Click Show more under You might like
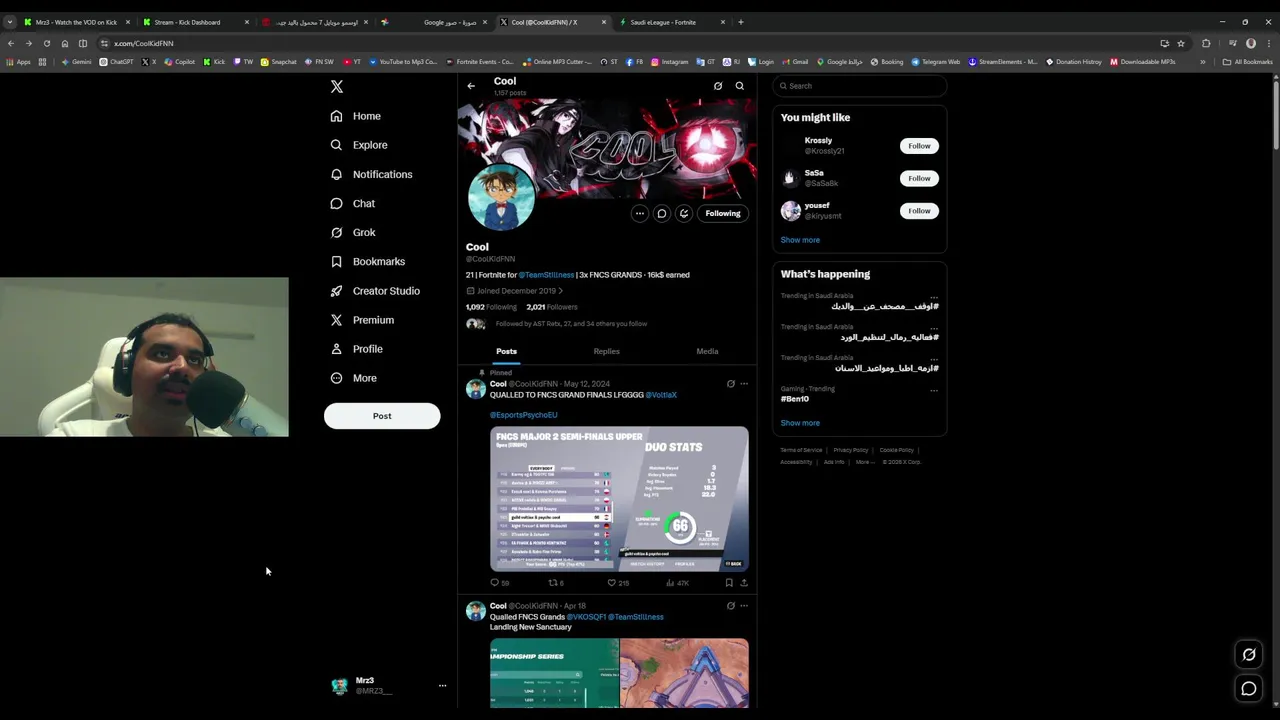Viewport: 1280px width, 720px height. point(800,240)
